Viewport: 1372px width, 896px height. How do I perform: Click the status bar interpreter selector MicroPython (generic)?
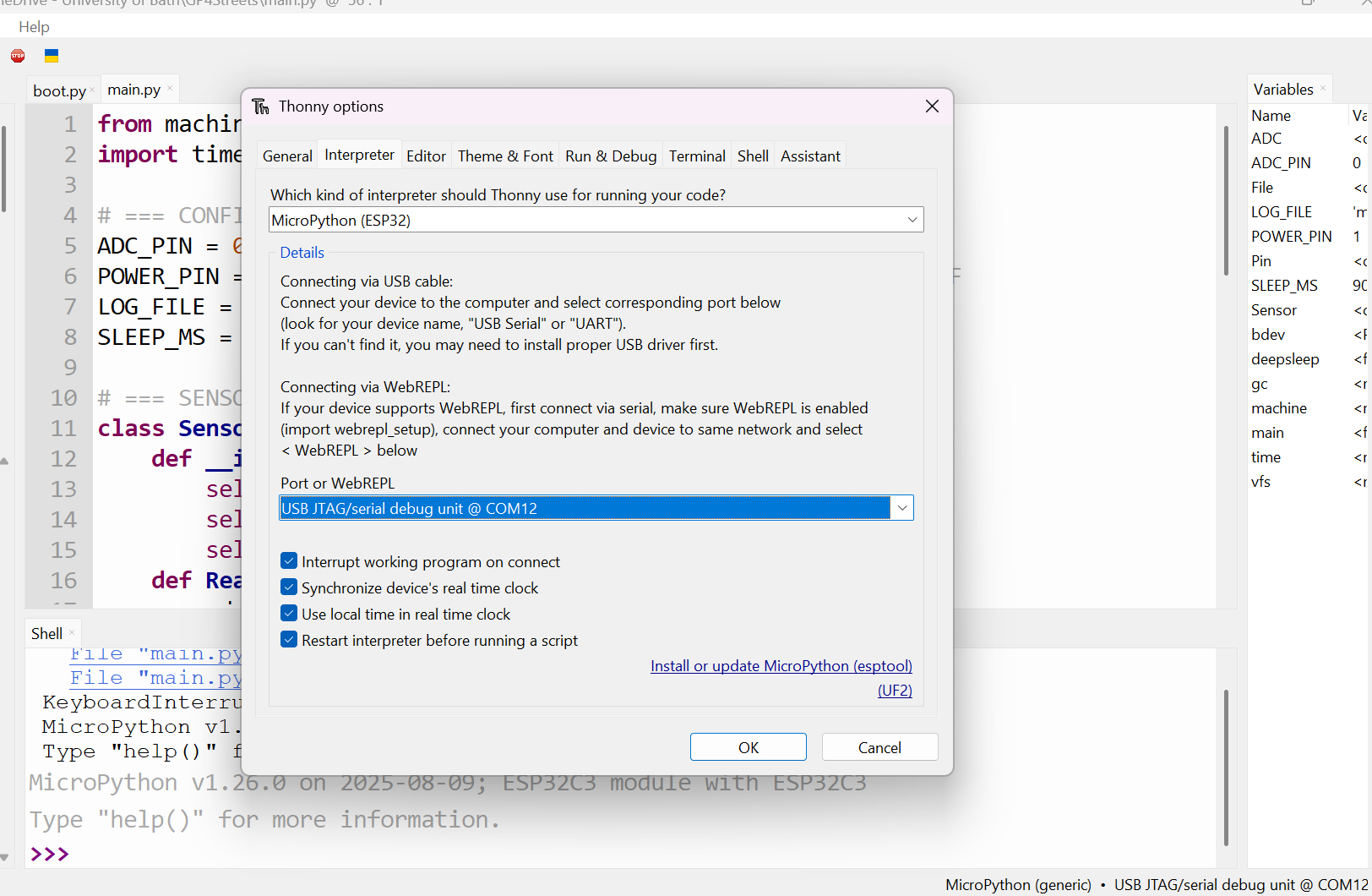tap(1018, 885)
